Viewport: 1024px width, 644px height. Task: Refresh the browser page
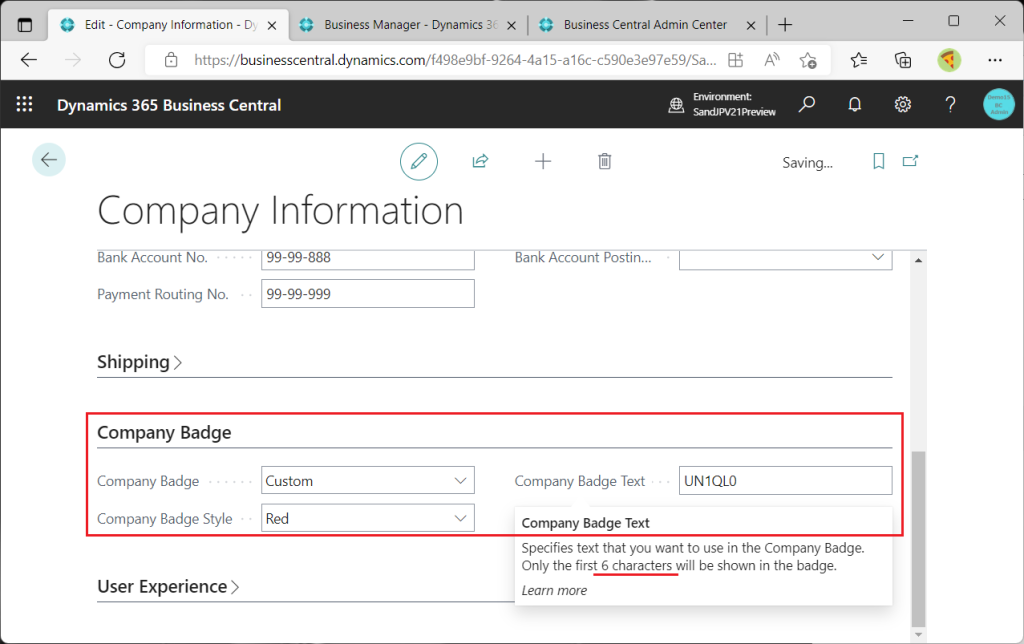pos(117,60)
